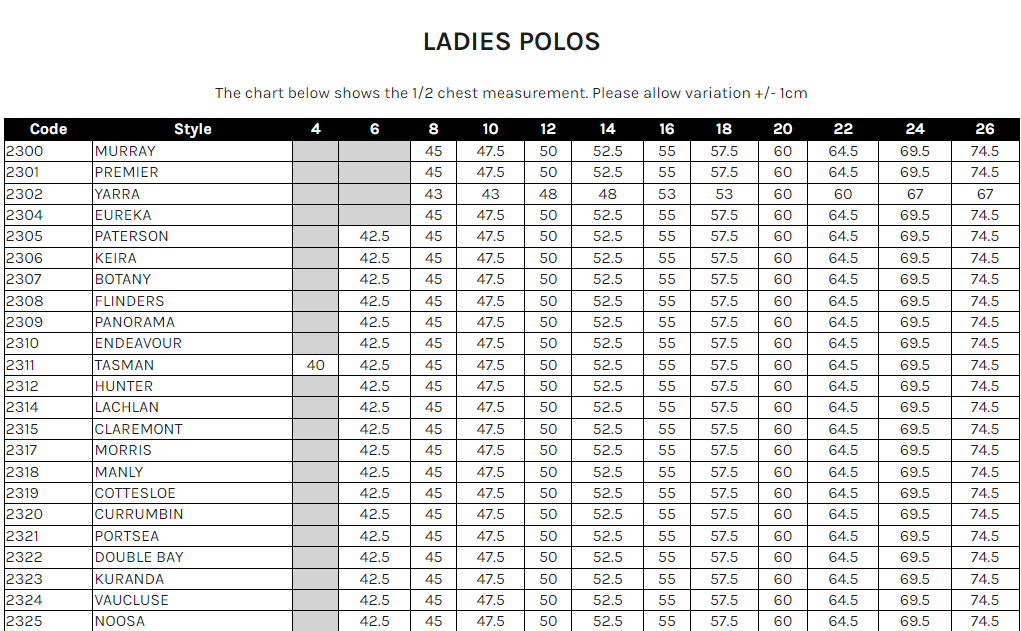This screenshot has height=631, width=1021.
Task: Click the grey size 4 cell for MURRAY
Action: coord(316,151)
